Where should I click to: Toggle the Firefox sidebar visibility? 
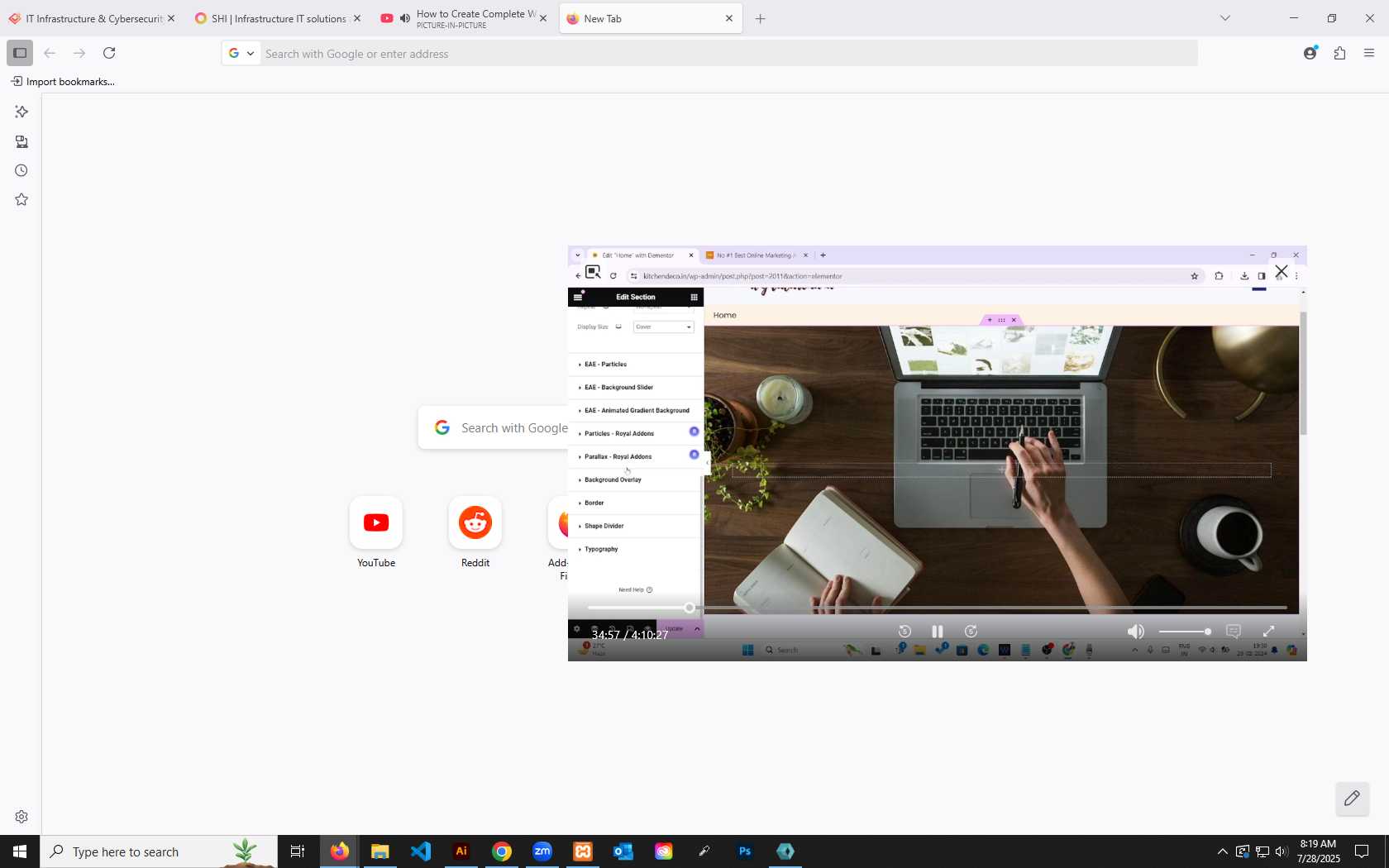[20, 53]
